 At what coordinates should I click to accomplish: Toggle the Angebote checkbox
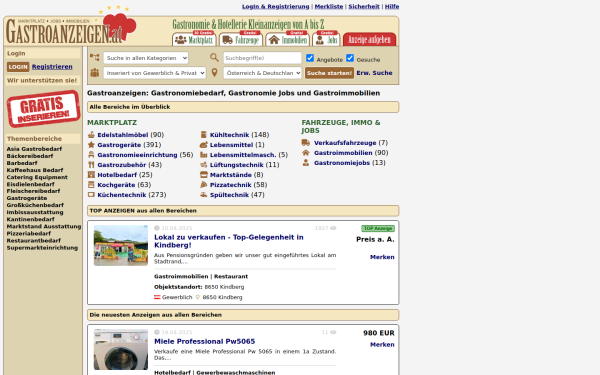[x=310, y=58]
